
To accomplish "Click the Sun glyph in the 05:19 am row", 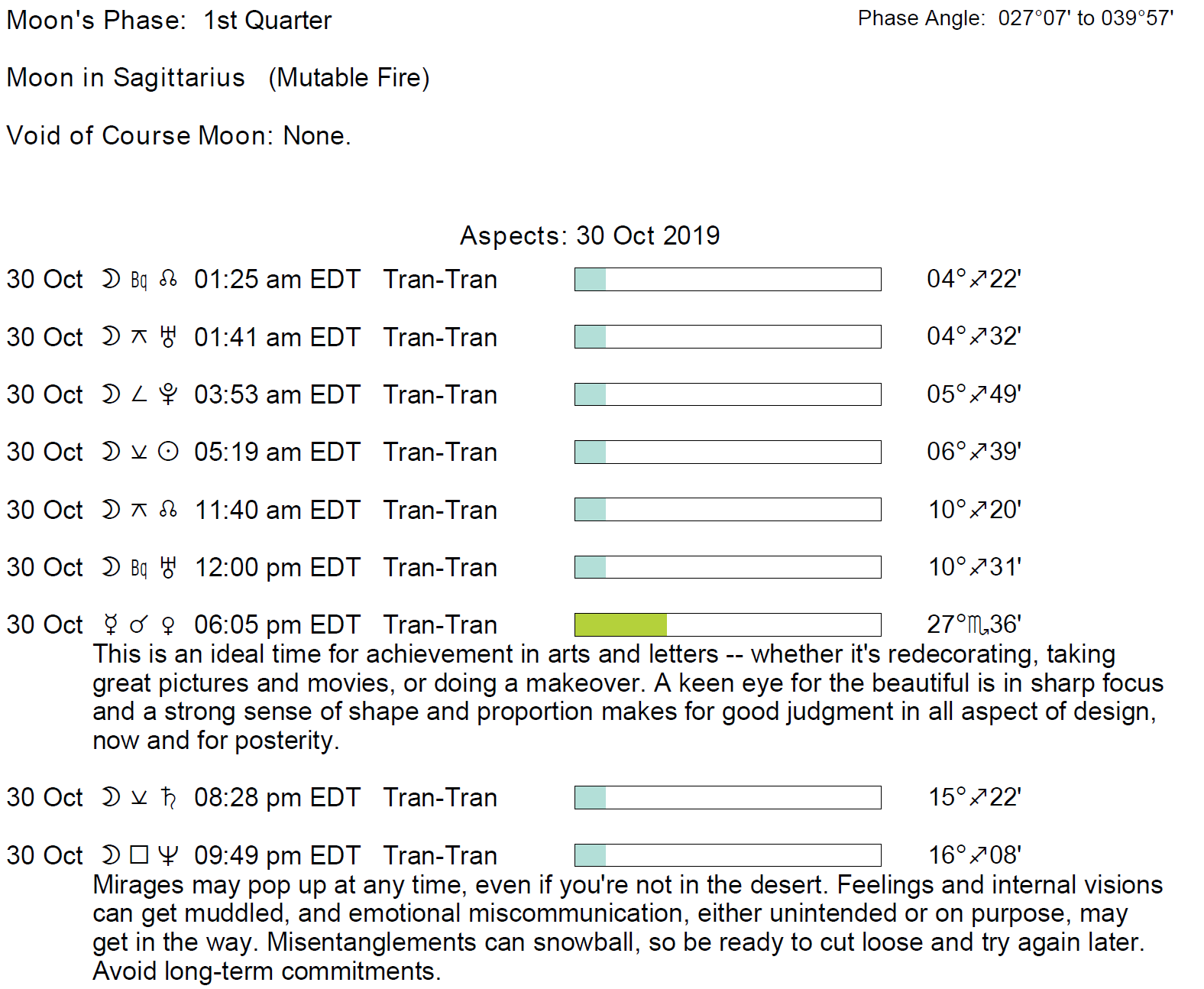I will [168, 452].
